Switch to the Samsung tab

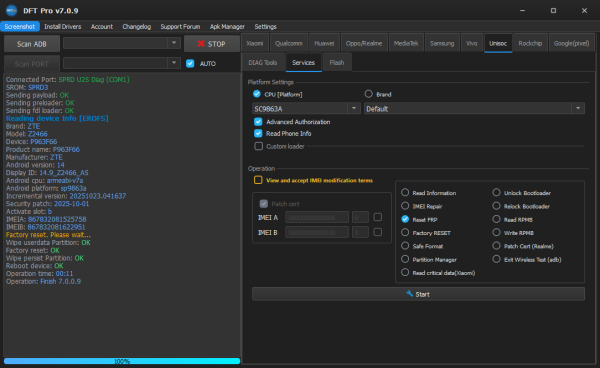pos(442,43)
